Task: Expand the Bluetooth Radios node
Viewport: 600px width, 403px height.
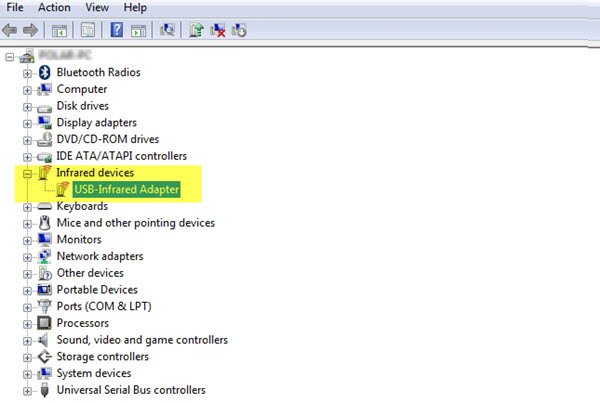Action: tap(27, 73)
